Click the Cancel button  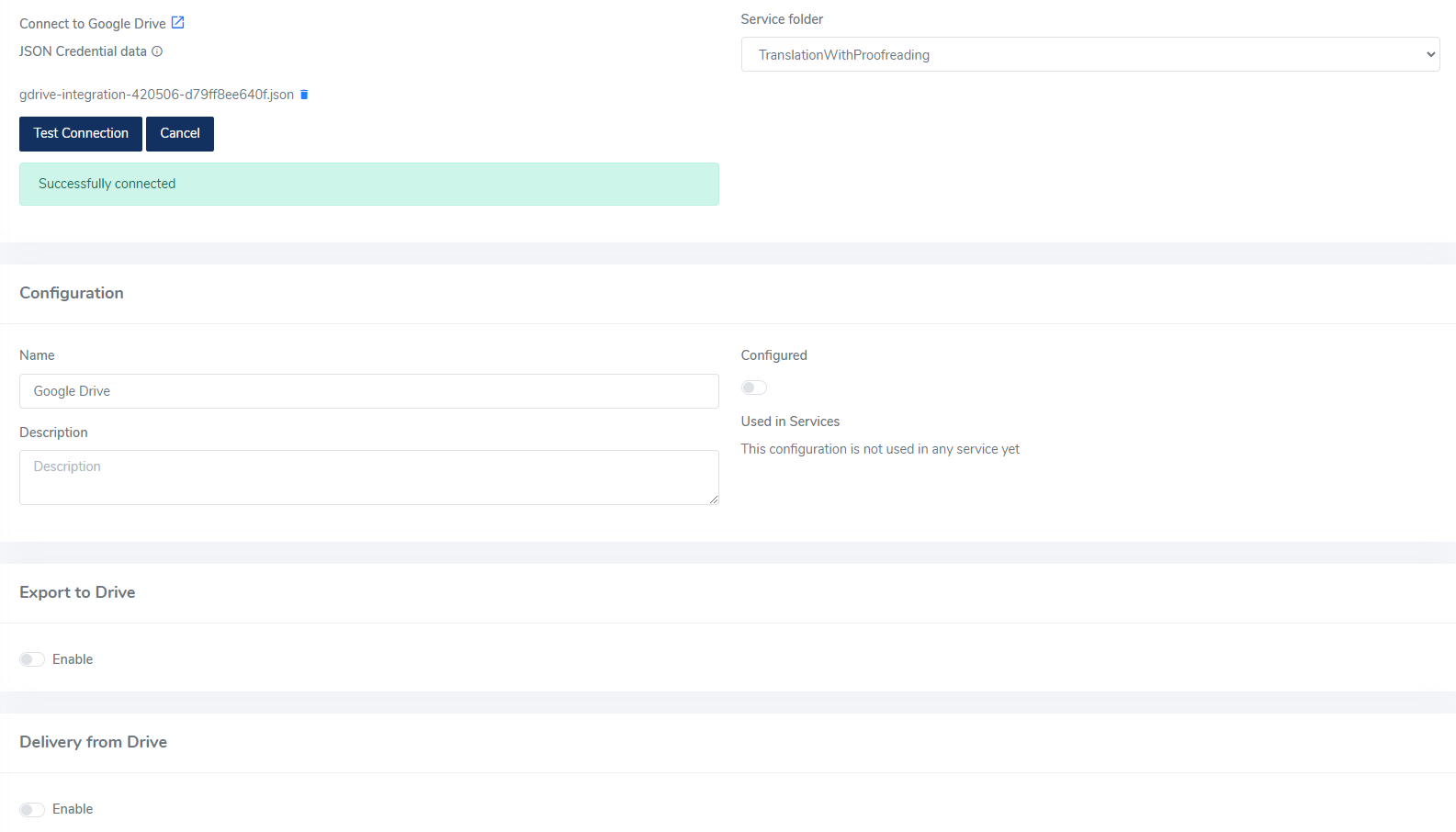[180, 134]
